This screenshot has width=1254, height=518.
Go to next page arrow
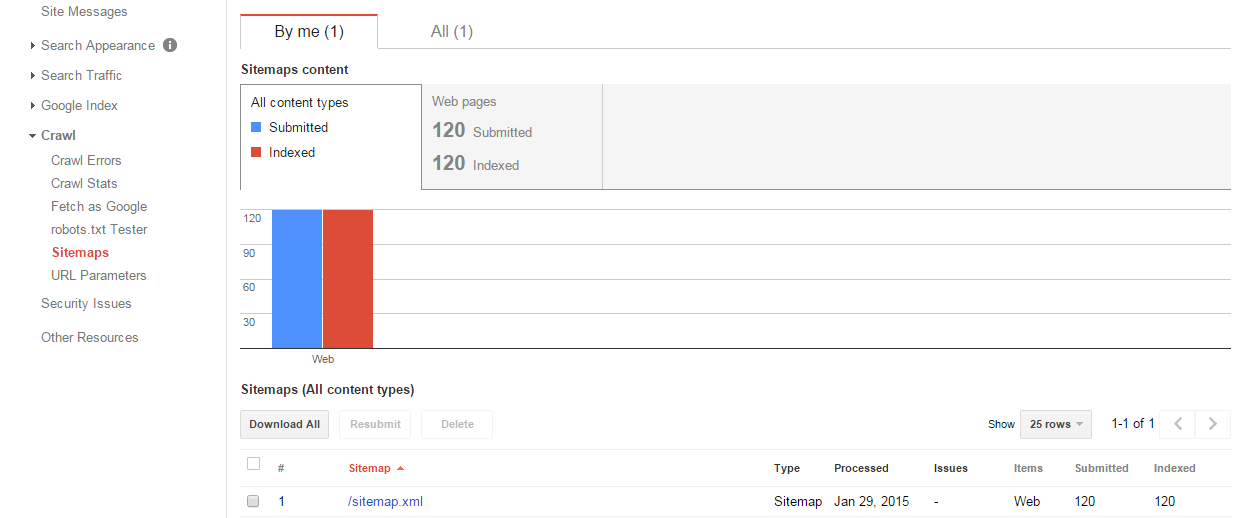pyautogui.click(x=1213, y=424)
